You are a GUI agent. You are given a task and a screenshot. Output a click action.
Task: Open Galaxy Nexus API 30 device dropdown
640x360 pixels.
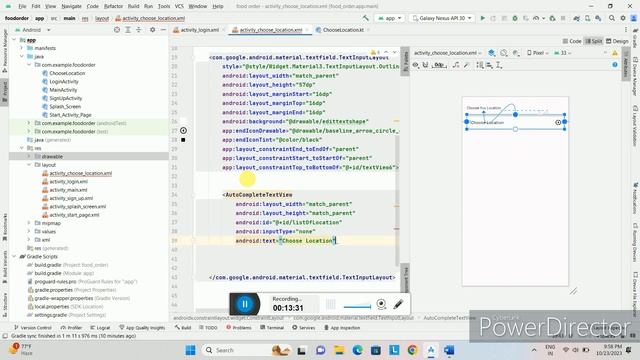[442, 18]
